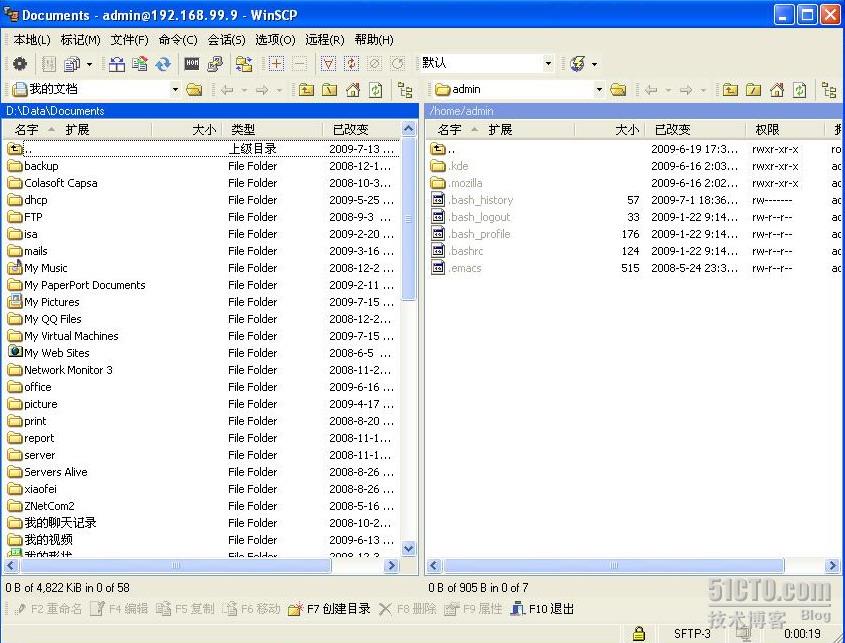
Task: Click F4 编辑 button
Action: point(119,609)
